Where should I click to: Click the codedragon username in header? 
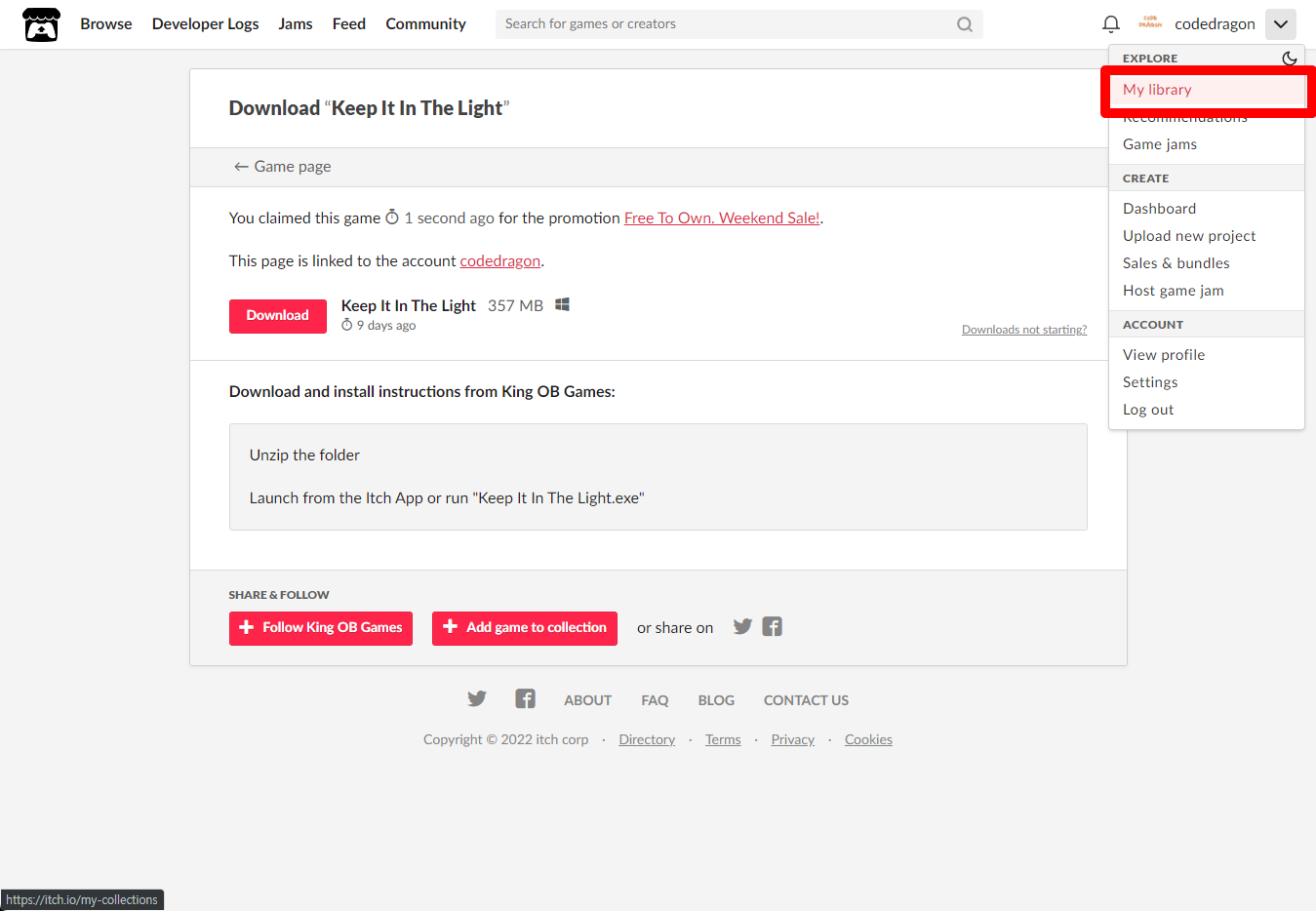[x=1215, y=24]
